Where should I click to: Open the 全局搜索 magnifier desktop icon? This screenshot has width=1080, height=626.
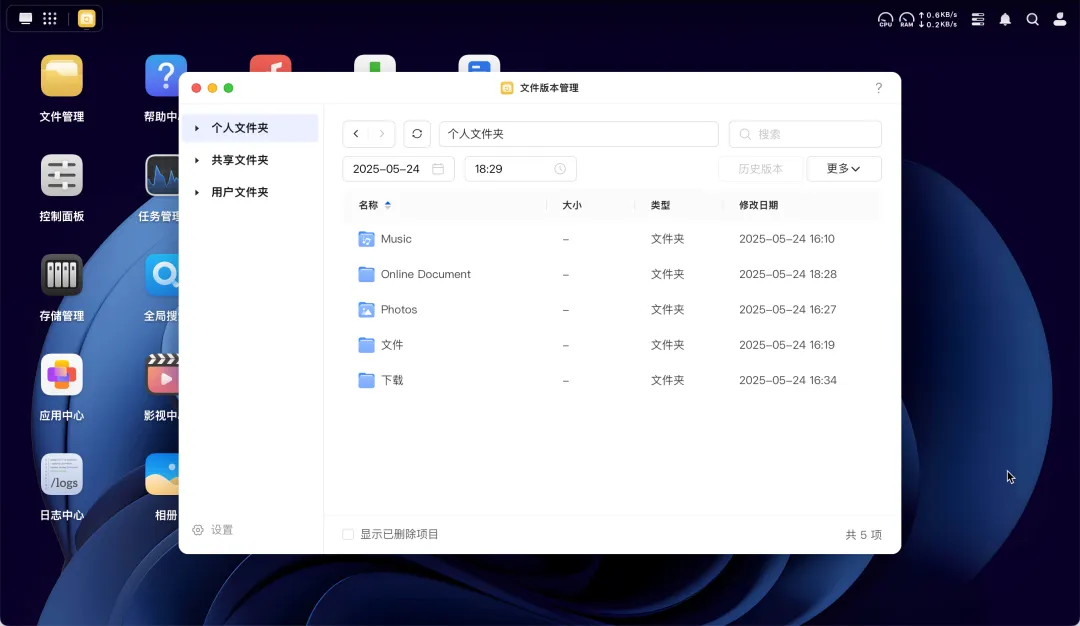[163, 275]
